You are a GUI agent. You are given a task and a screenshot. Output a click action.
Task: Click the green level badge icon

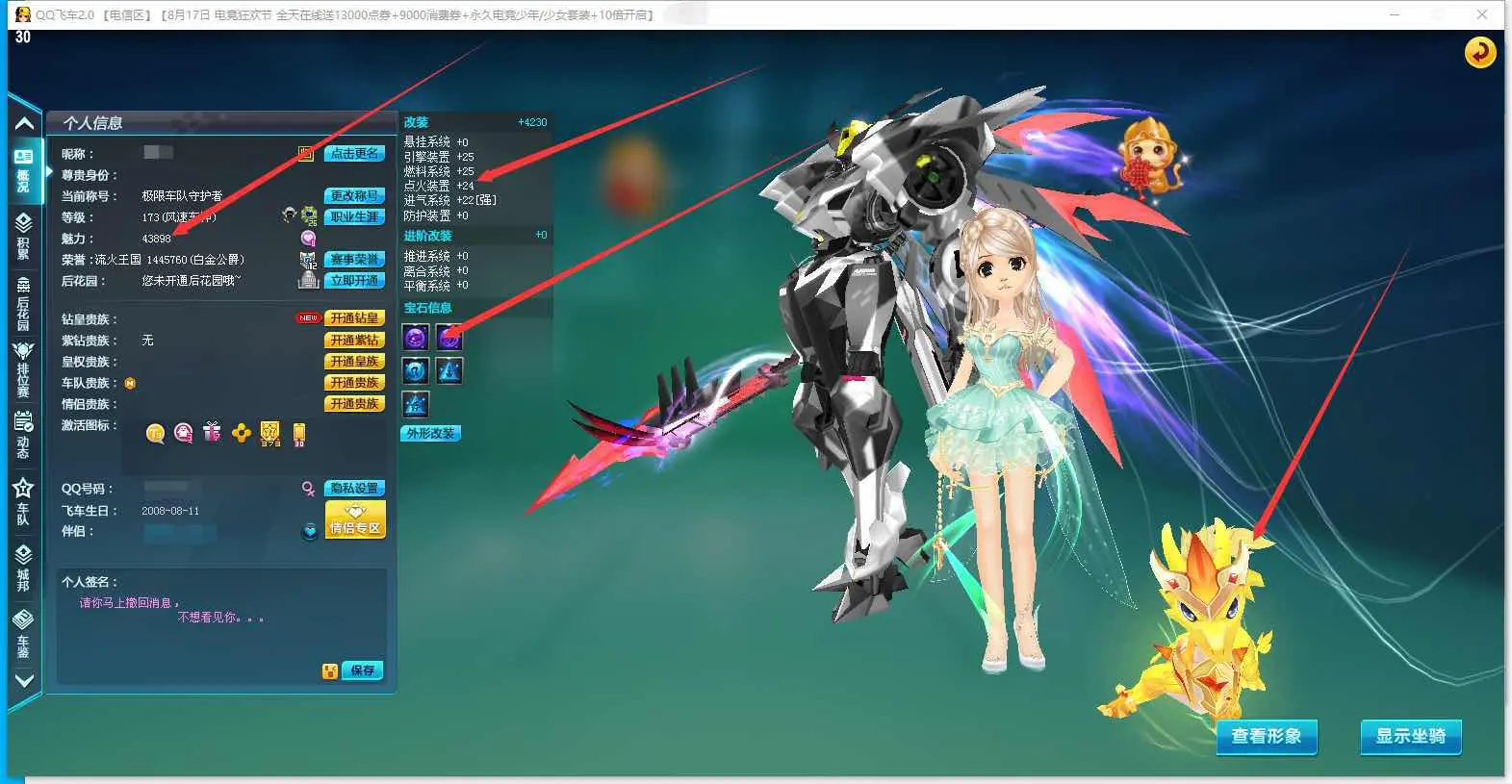click(310, 216)
